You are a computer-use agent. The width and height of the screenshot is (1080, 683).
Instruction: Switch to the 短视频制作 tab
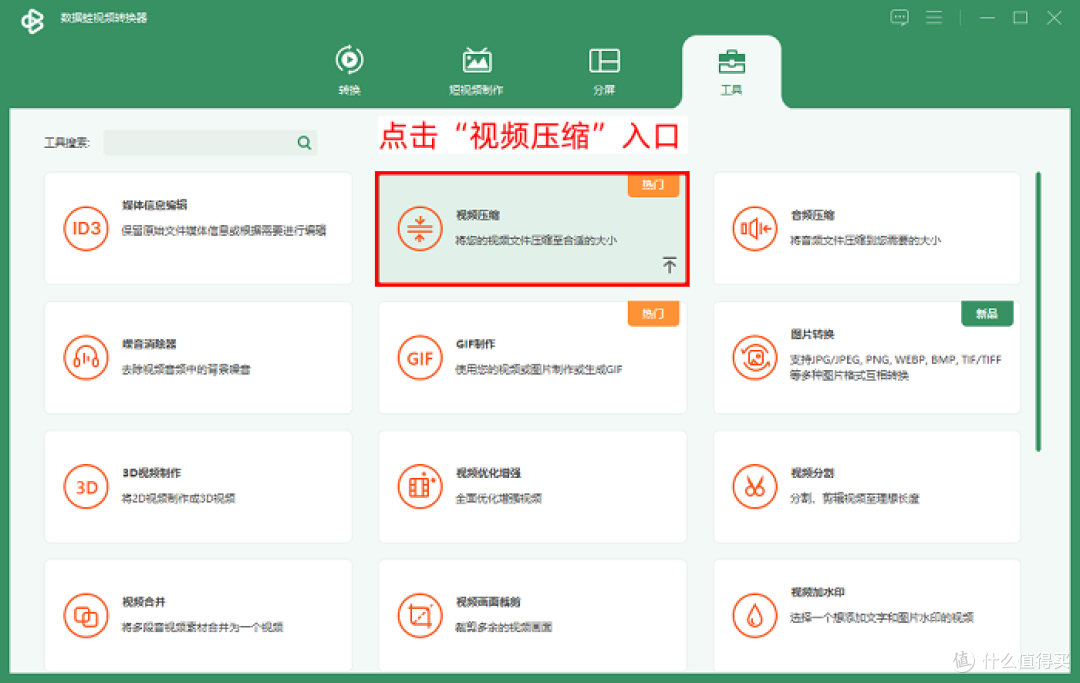pyautogui.click(x=477, y=70)
